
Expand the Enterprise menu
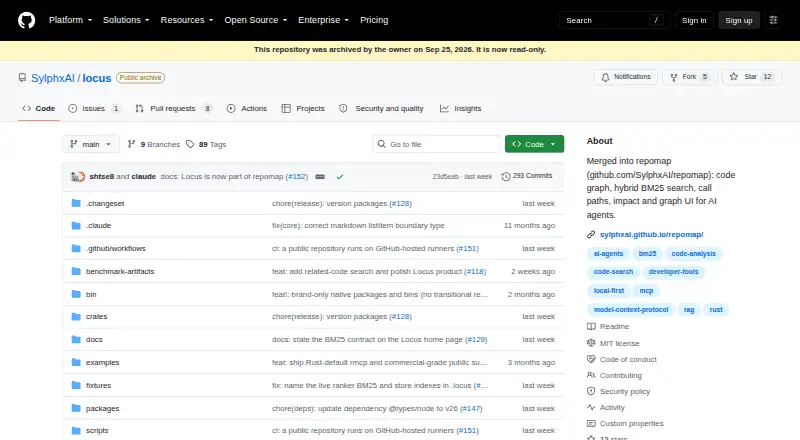pyautogui.click(x=323, y=20)
